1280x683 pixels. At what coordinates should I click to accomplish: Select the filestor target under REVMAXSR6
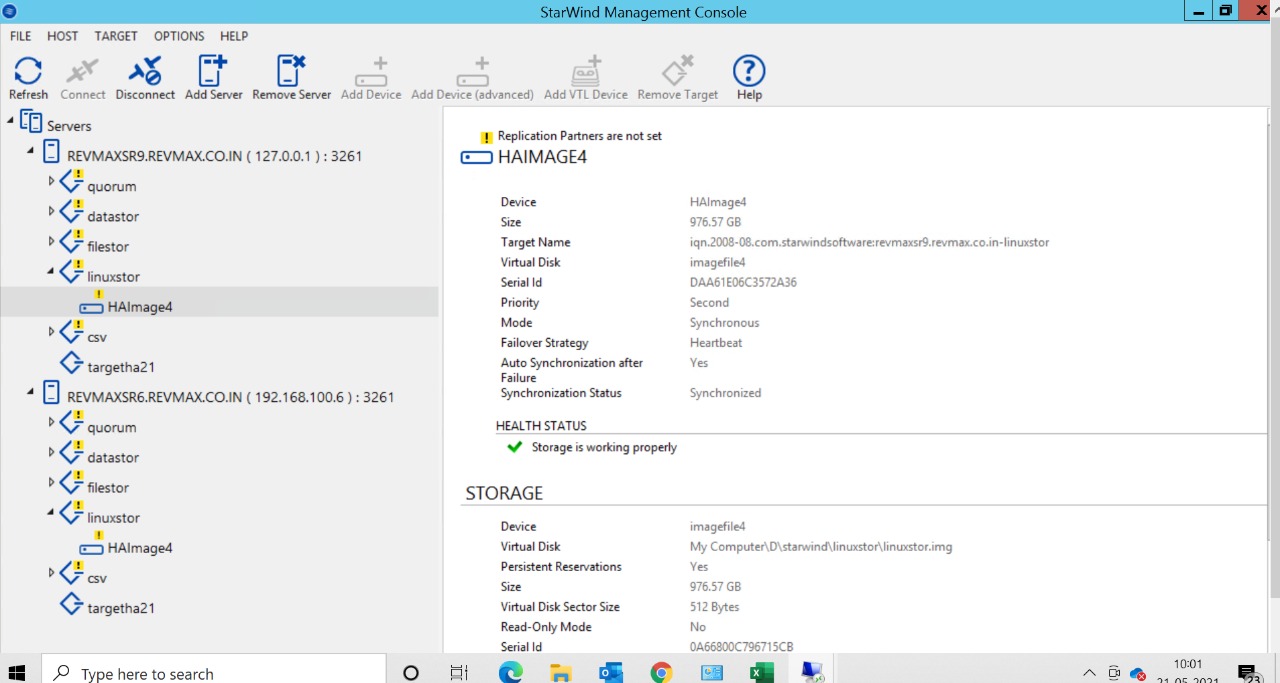[108, 487]
